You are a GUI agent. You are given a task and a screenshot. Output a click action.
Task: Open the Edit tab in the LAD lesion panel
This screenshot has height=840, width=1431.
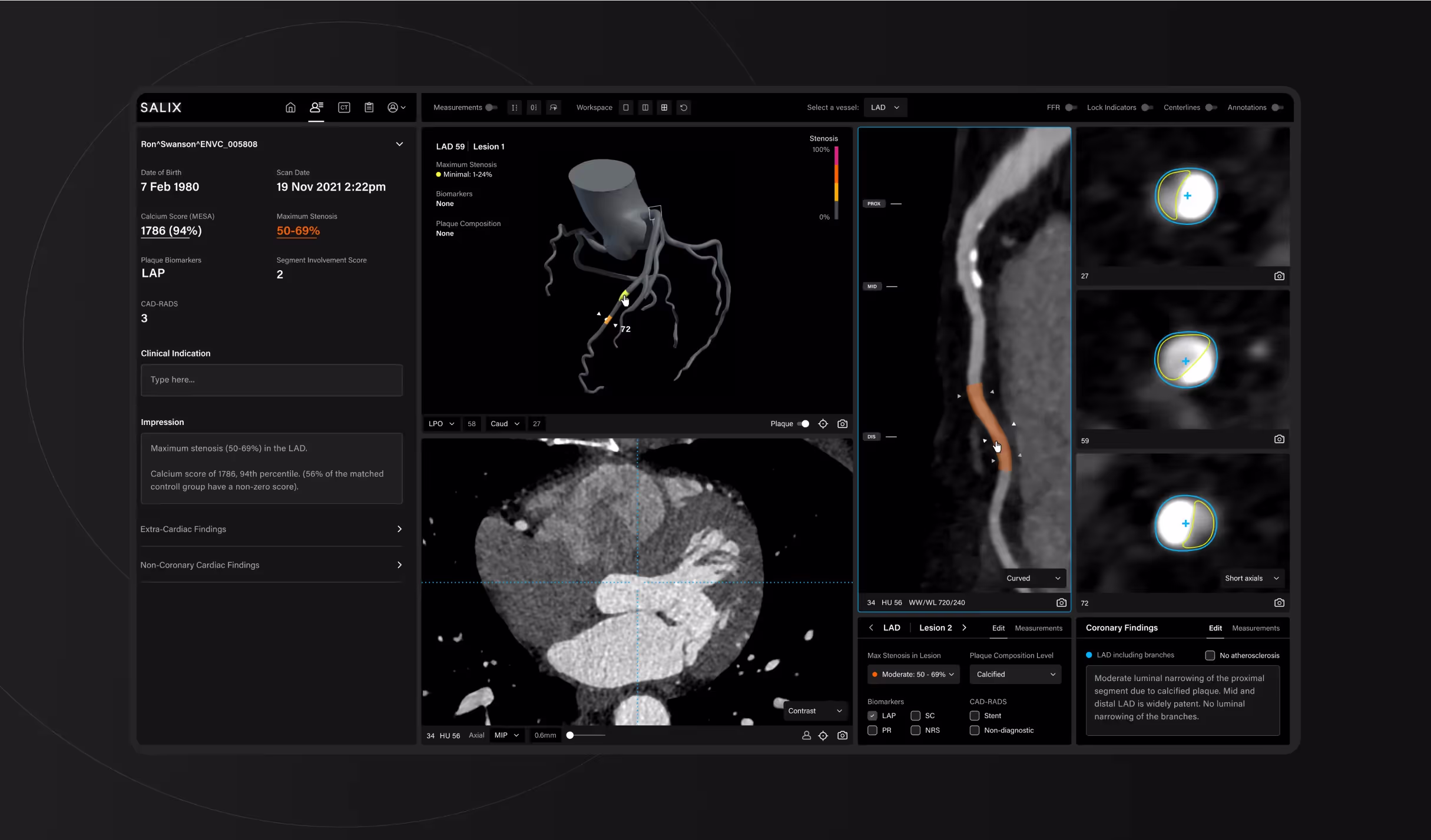998,628
